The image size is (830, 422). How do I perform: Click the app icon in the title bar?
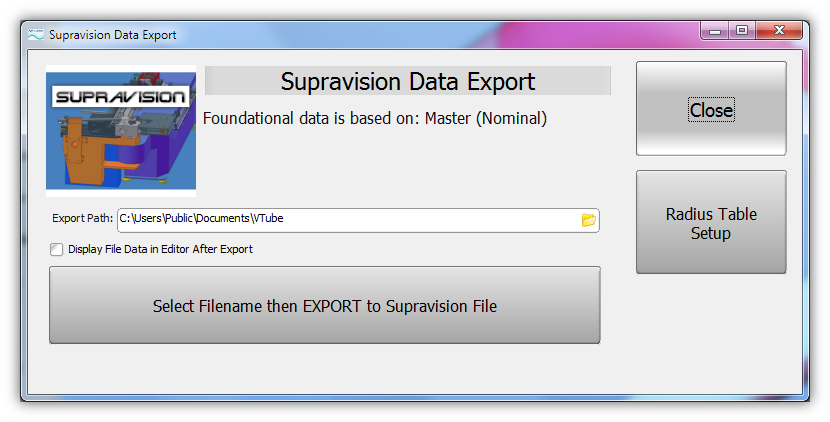36,35
